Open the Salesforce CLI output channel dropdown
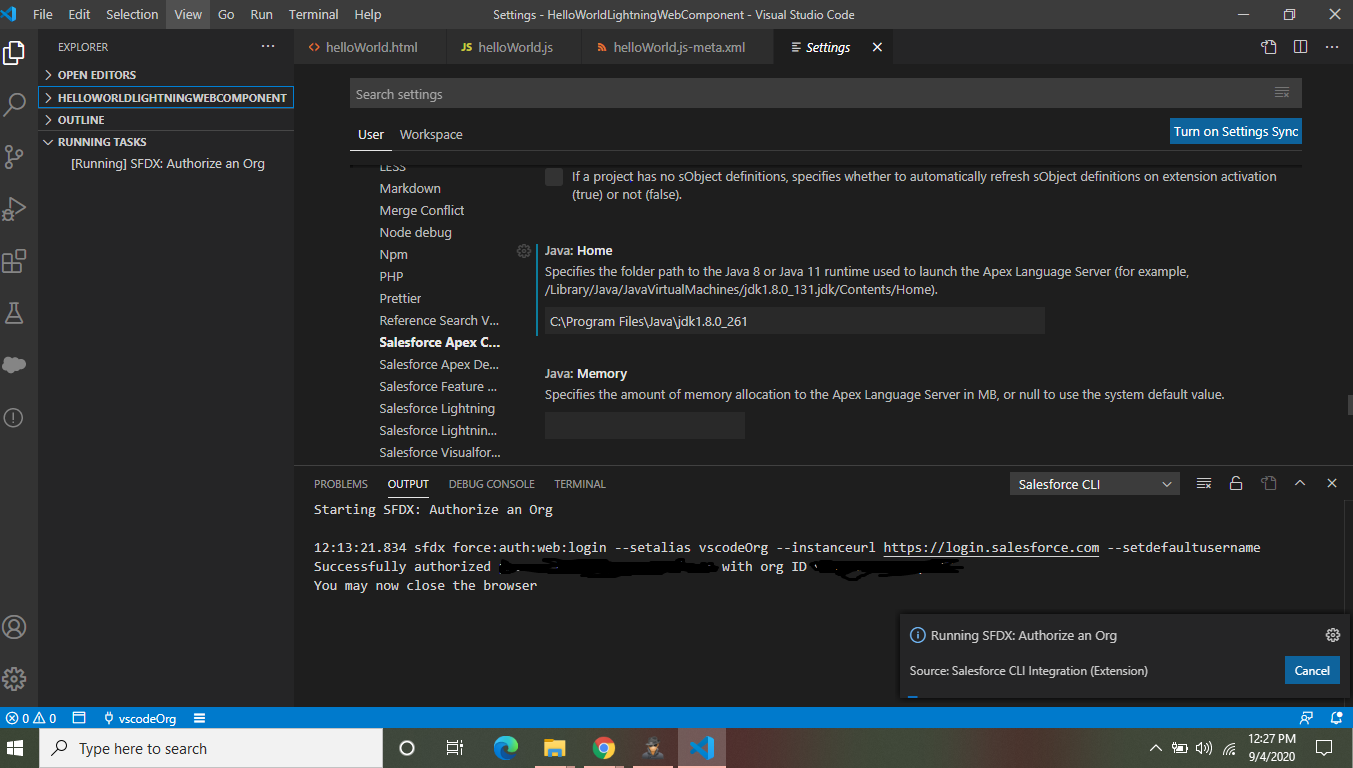The height and width of the screenshot is (768, 1353). point(1093,483)
